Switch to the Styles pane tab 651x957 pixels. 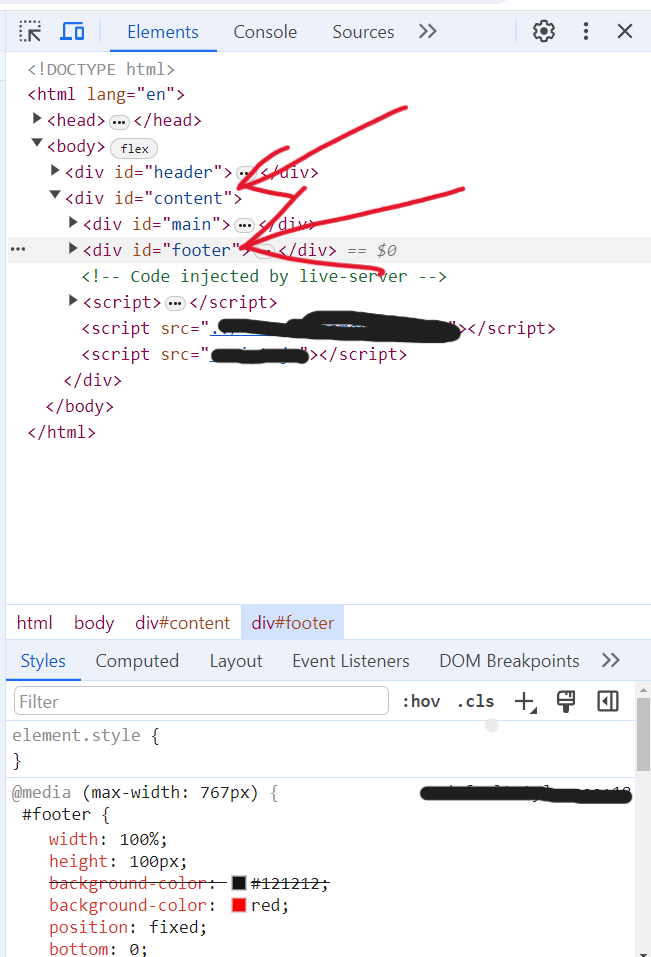point(43,661)
